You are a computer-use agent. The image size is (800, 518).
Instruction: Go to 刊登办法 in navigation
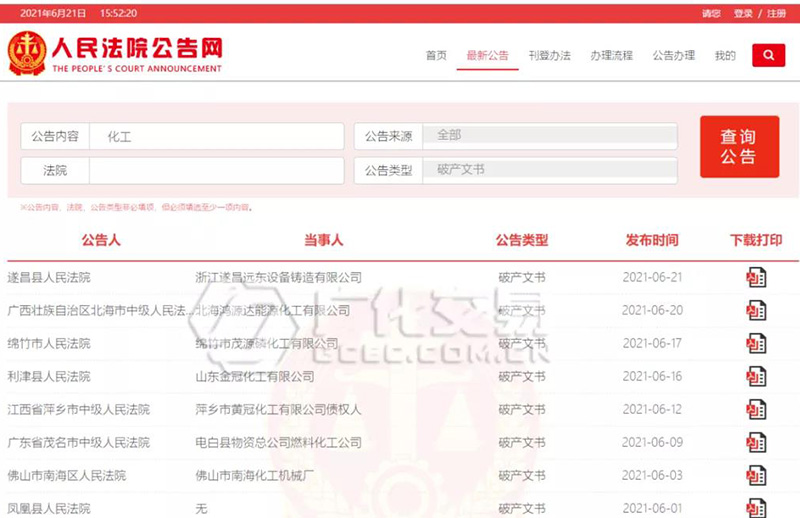click(549, 56)
